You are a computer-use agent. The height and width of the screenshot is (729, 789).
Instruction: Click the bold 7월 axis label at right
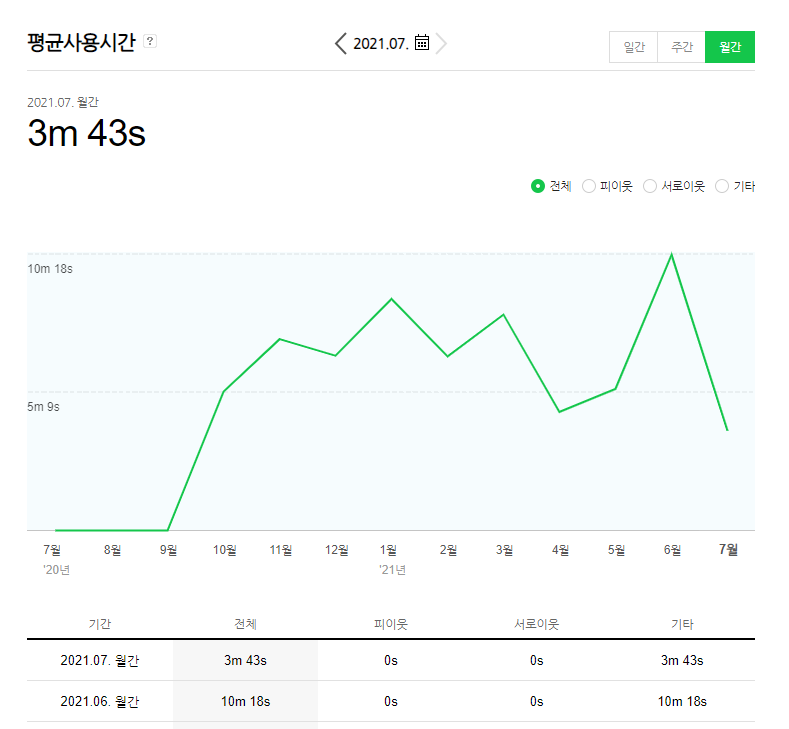pyautogui.click(x=728, y=549)
